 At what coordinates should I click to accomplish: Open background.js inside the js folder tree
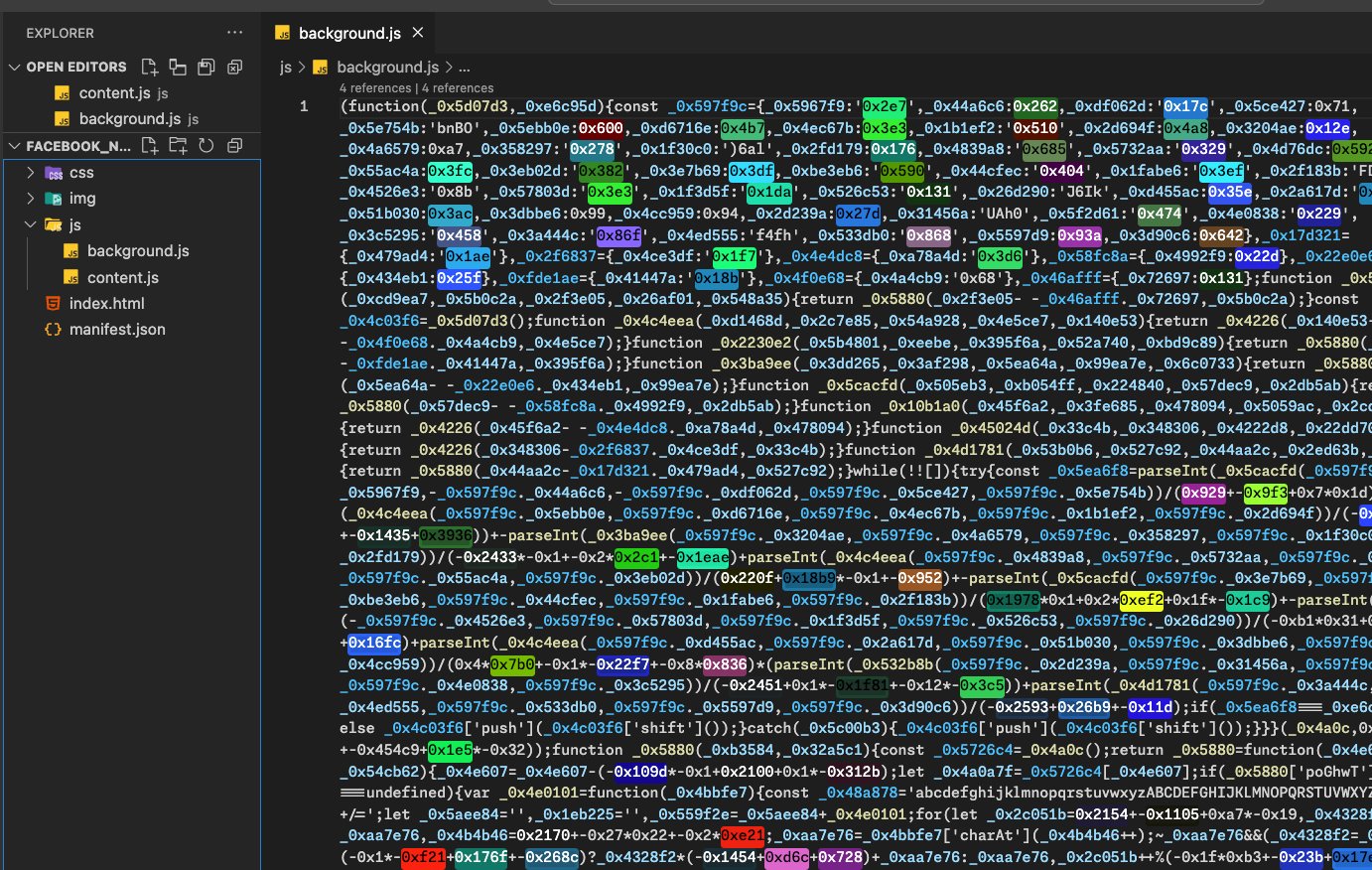pyautogui.click(x=131, y=251)
